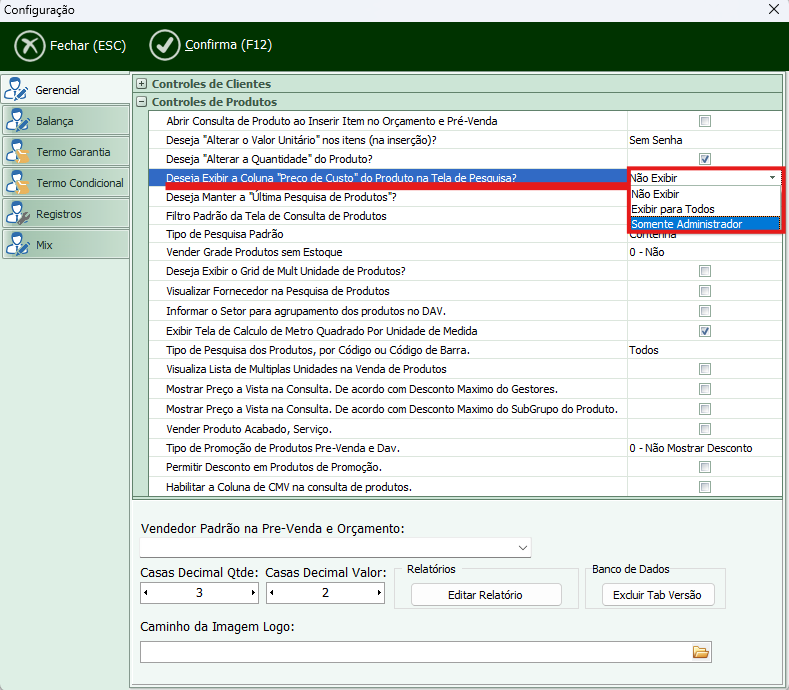The height and width of the screenshot is (690, 789).
Task: Select 'Somente Administrador' from the dropdown list
Action: pyautogui.click(x=687, y=224)
